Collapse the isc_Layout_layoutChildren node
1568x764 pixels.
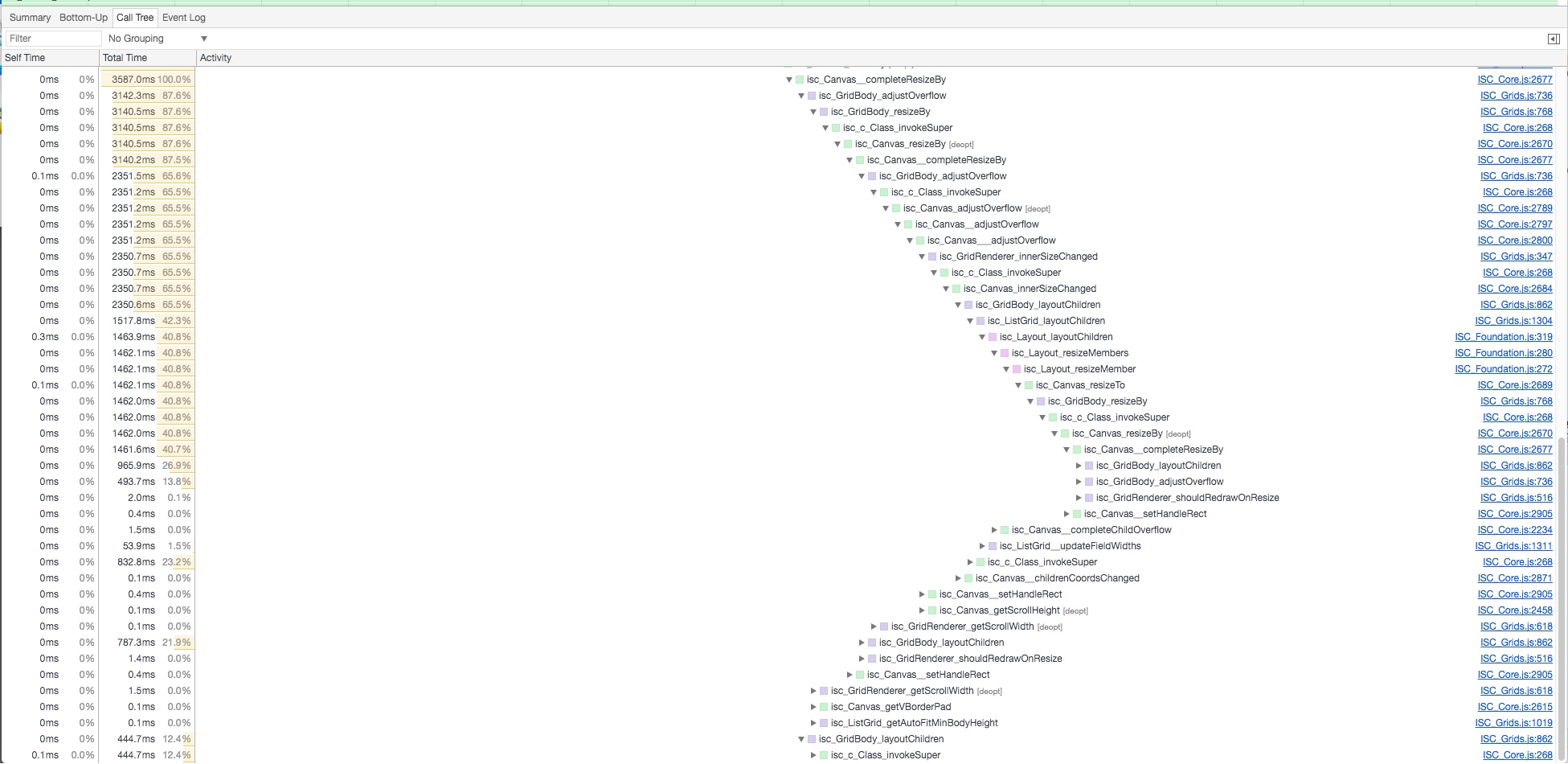[981, 337]
